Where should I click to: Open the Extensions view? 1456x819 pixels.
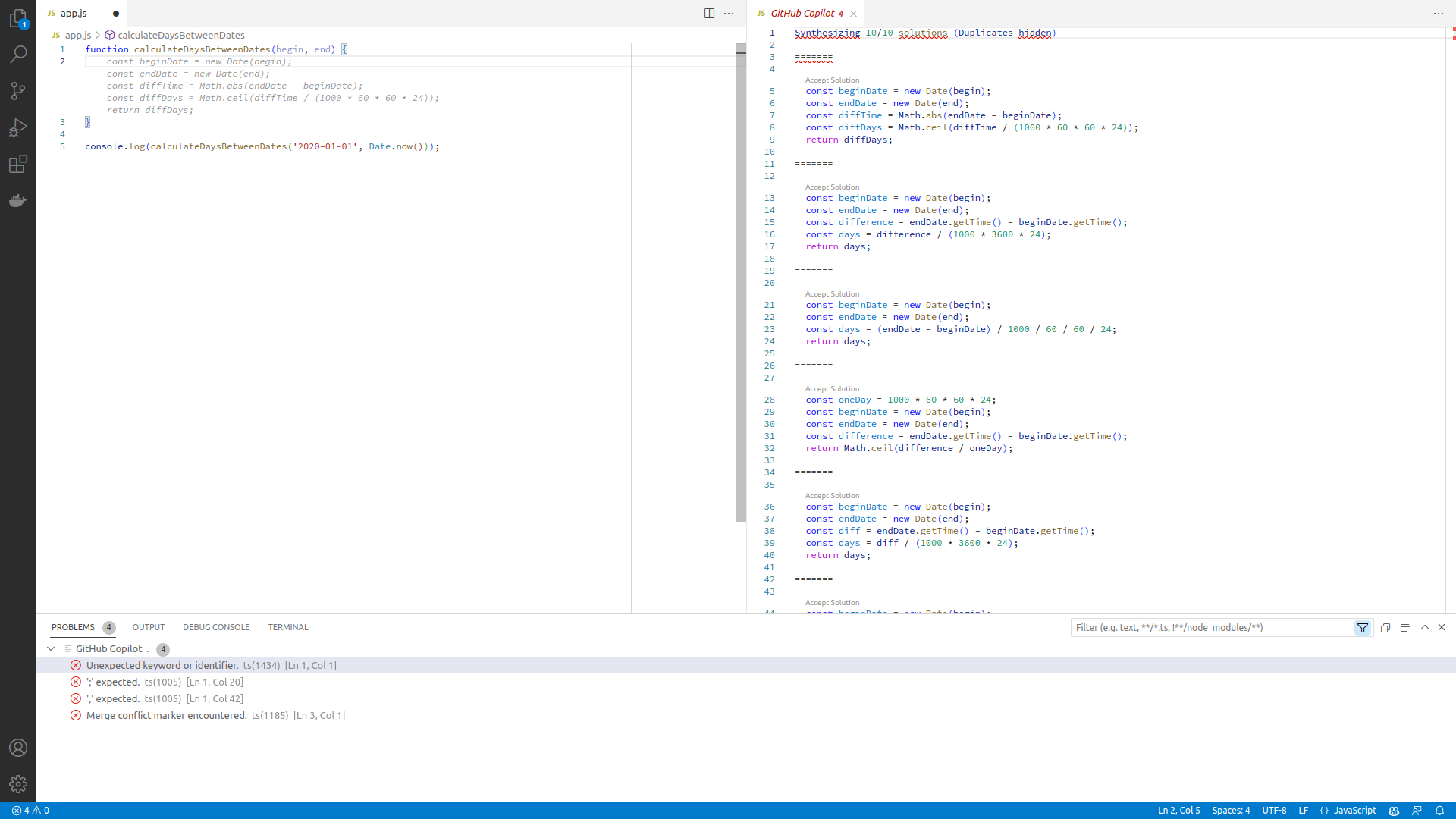[18, 164]
